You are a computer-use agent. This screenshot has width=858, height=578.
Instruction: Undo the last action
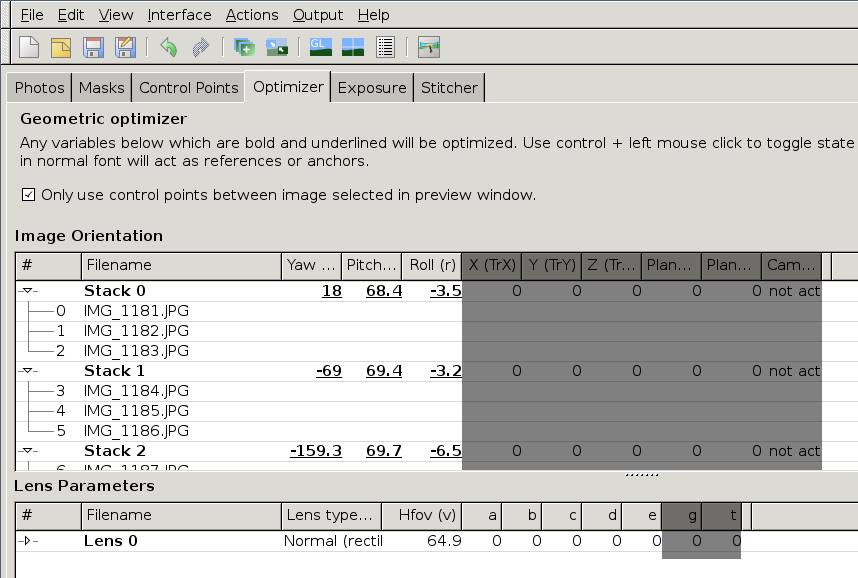coord(168,46)
